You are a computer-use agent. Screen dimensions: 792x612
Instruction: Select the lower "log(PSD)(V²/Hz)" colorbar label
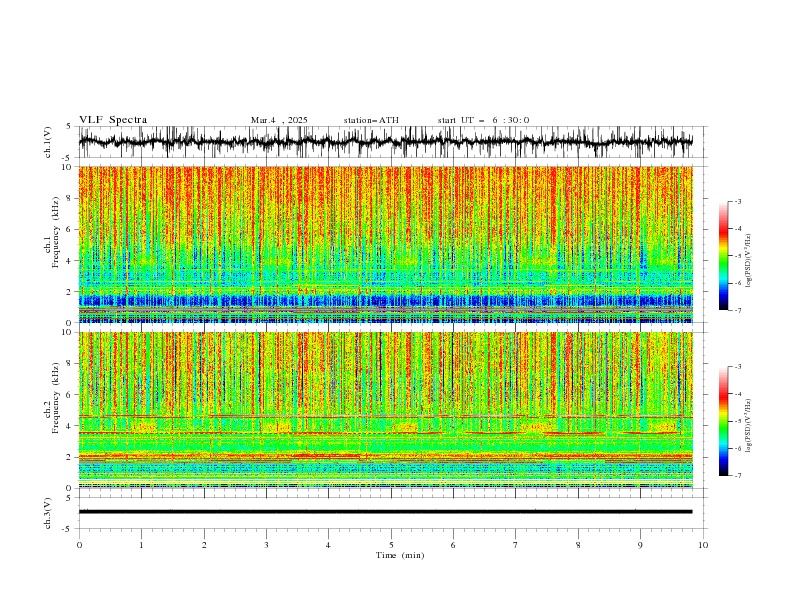click(748, 425)
